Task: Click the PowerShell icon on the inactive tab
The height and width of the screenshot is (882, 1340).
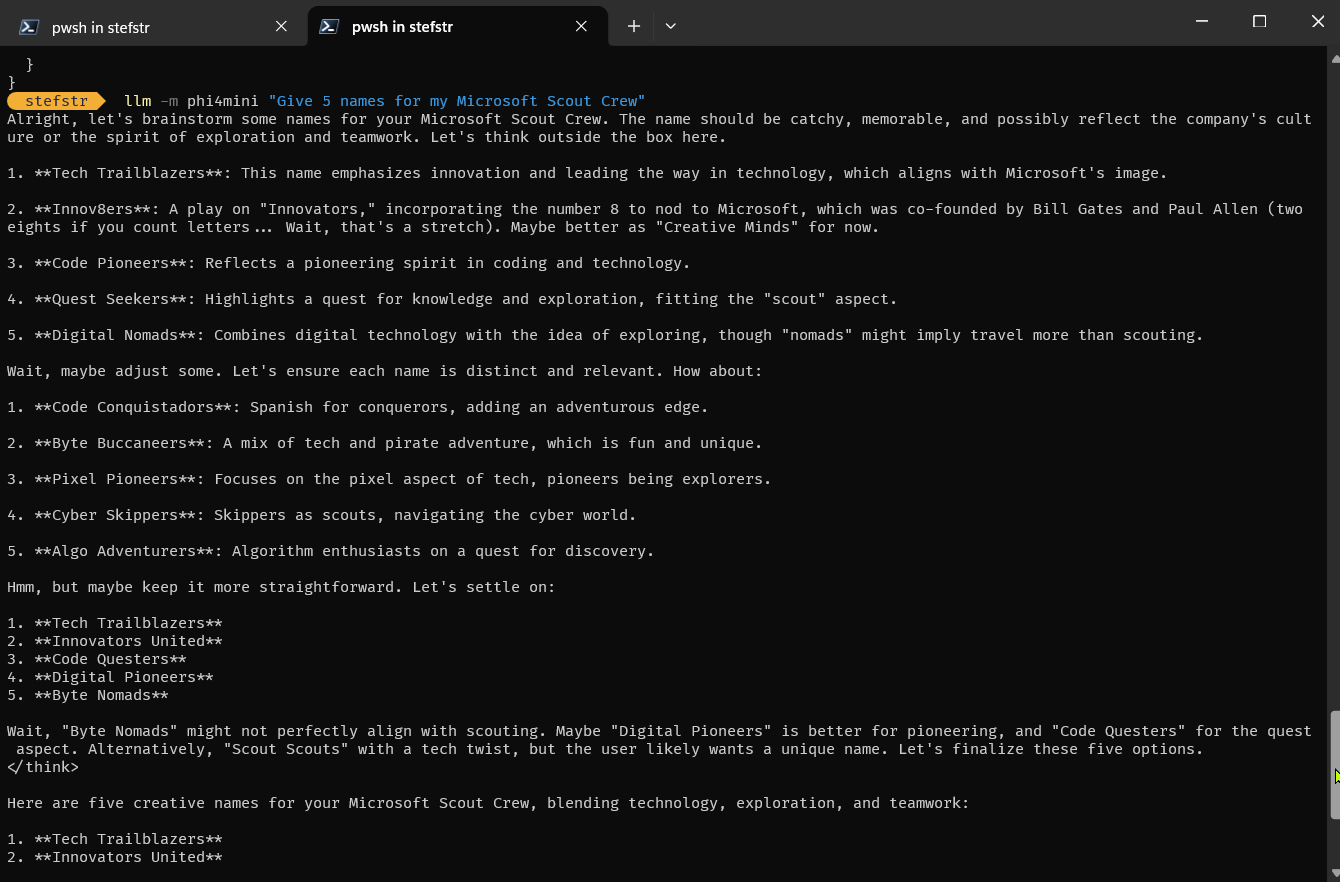Action: (x=30, y=27)
